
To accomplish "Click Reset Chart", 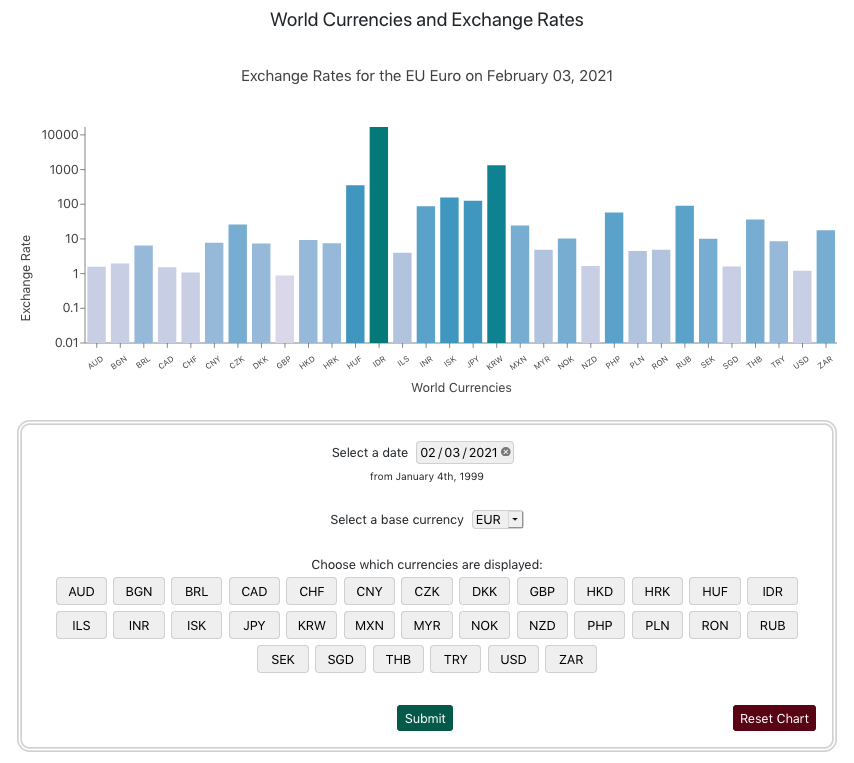I will point(774,718).
